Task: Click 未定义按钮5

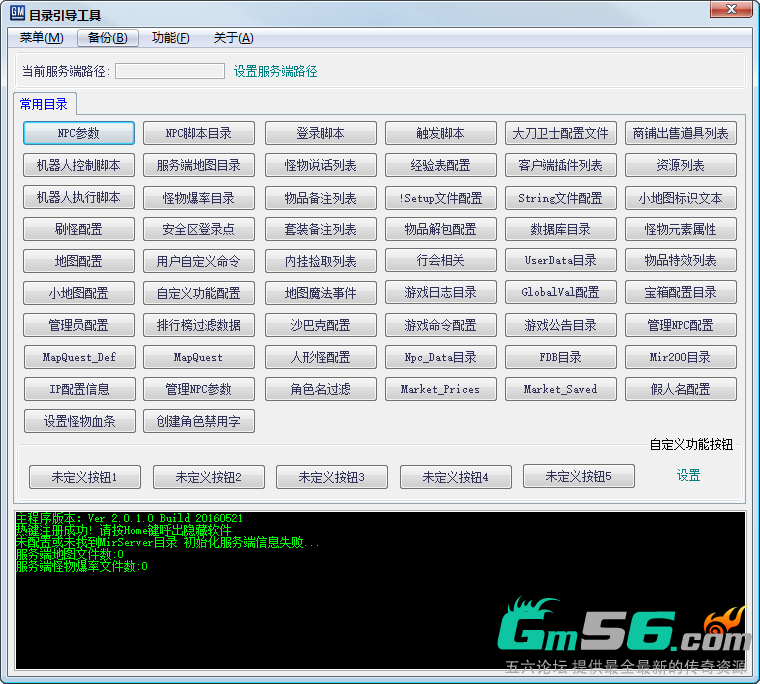Action: click(x=579, y=476)
